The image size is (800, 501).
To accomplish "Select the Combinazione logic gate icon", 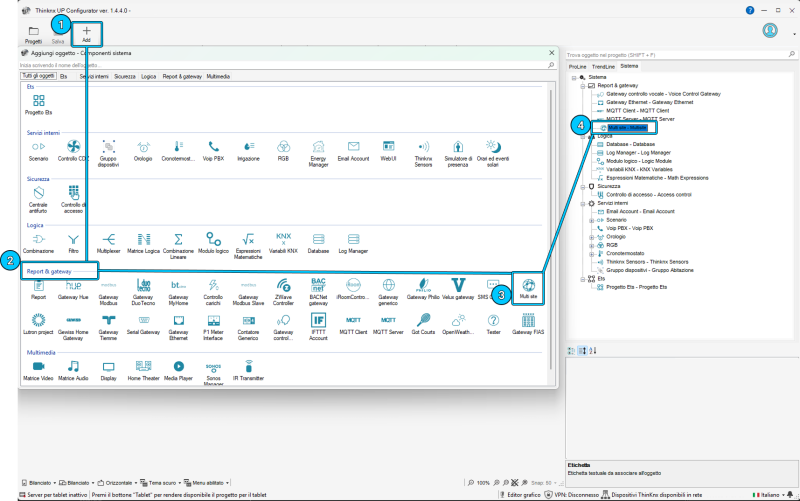I will pos(38,243).
